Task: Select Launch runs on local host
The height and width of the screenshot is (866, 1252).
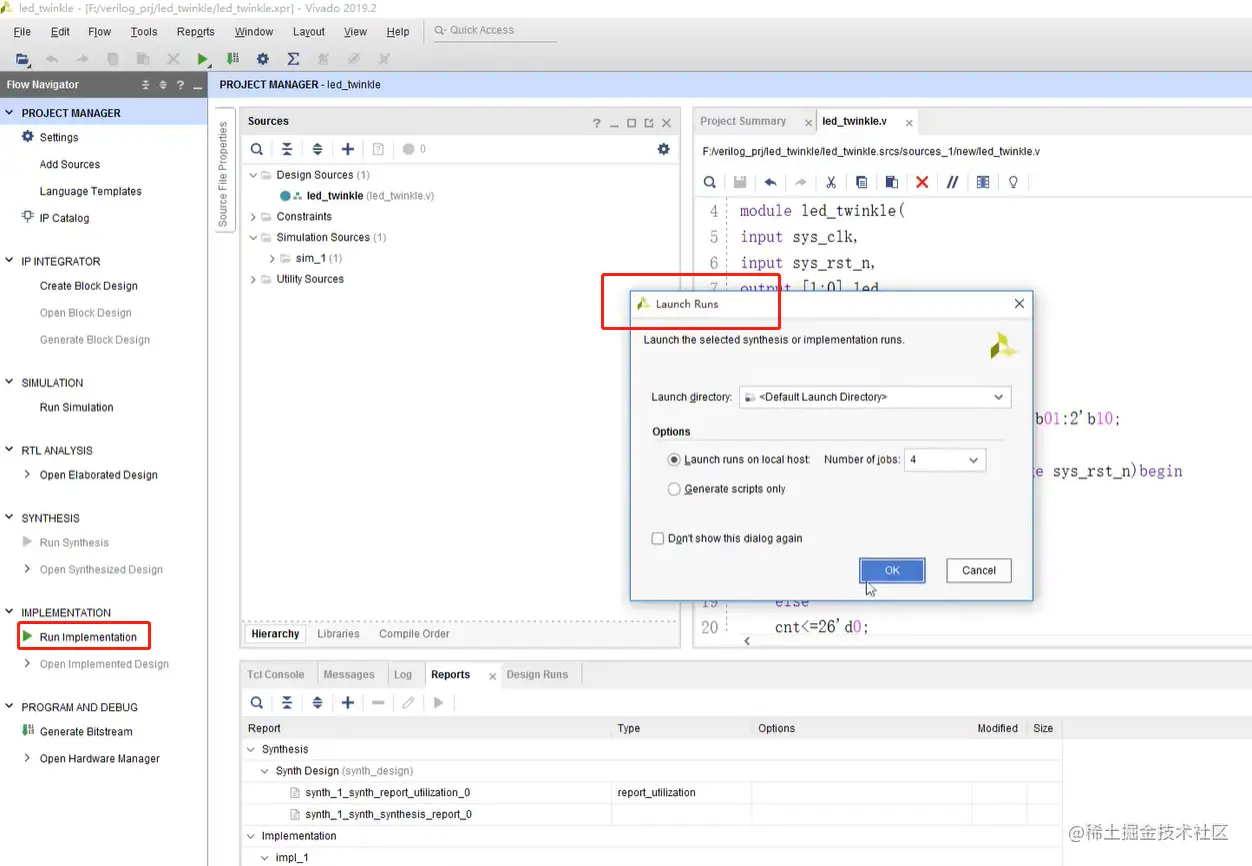Action: [x=674, y=460]
